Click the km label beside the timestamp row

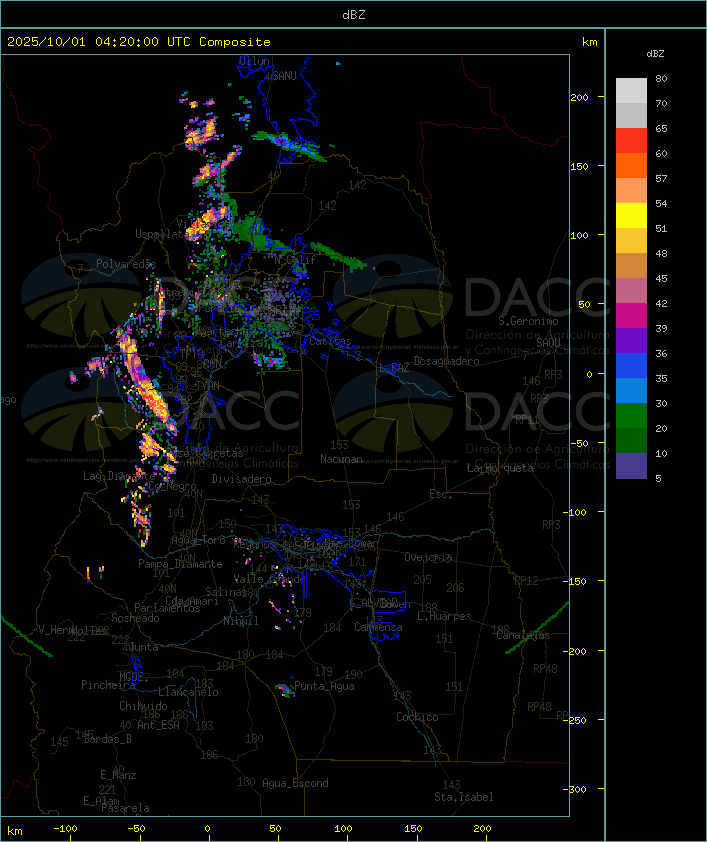tap(589, 42)
